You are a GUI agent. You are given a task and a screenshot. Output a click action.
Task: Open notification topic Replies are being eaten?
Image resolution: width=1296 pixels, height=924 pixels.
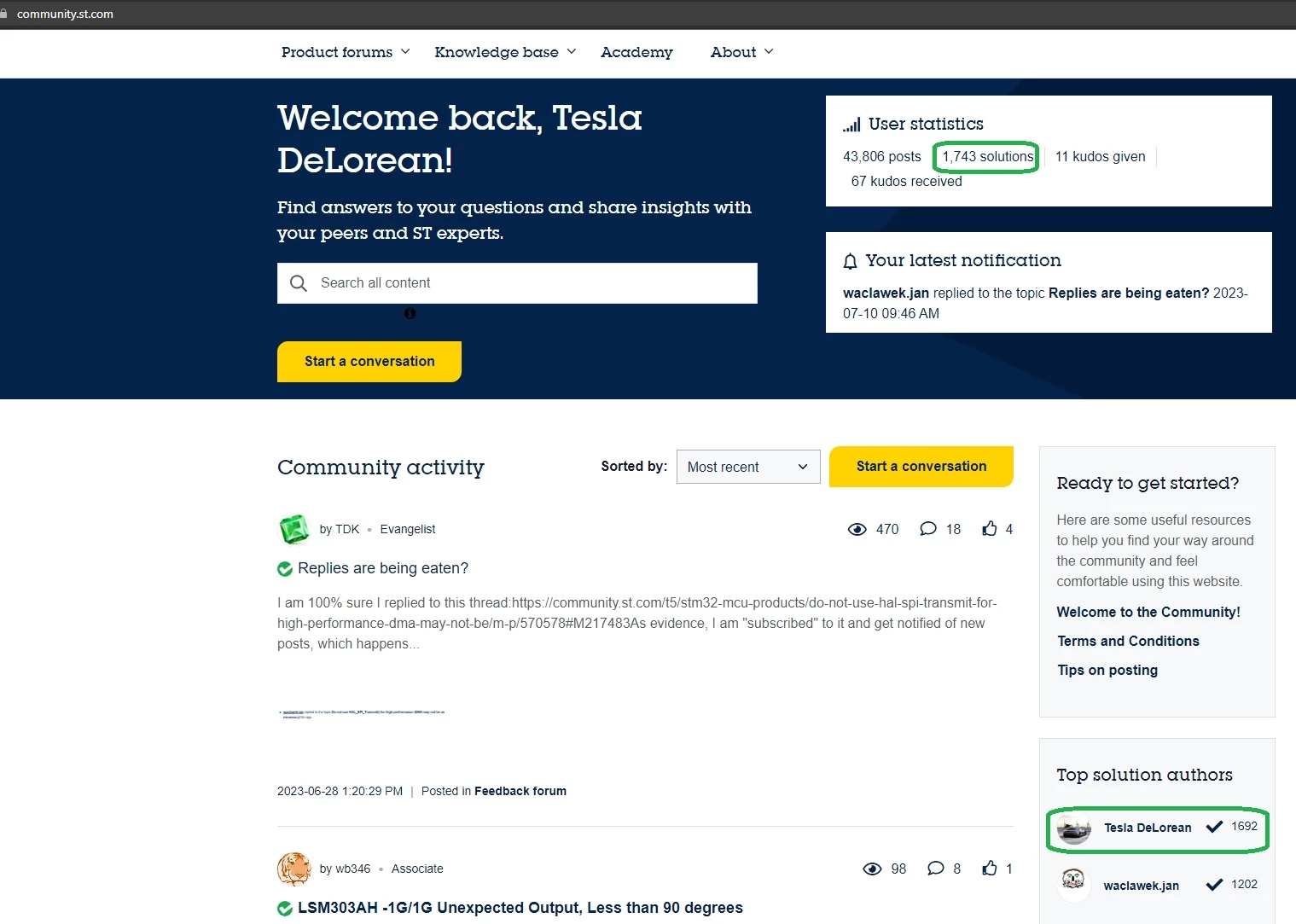(x=1129, y=293)
